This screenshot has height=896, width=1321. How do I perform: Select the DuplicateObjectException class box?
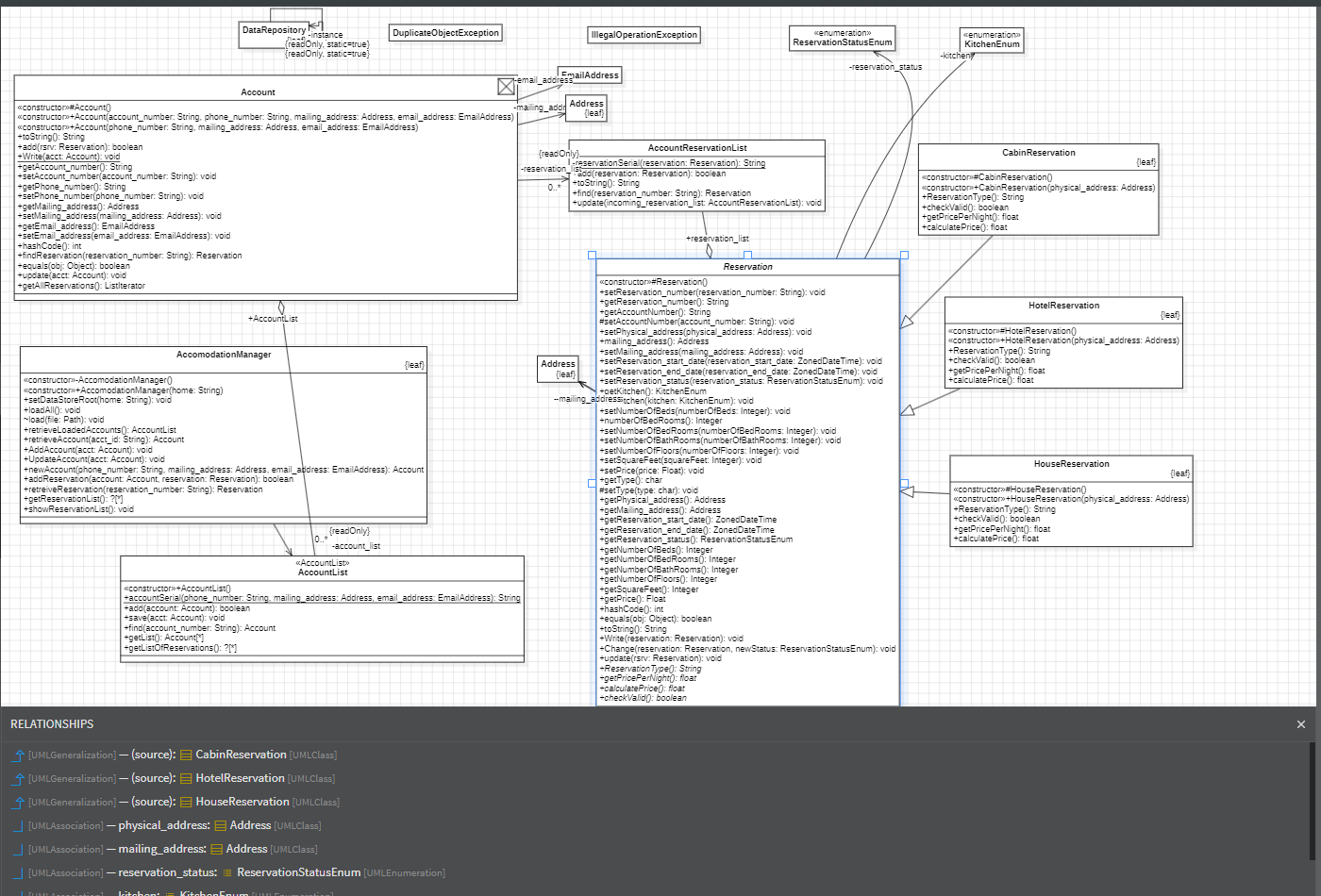(445, 33)
